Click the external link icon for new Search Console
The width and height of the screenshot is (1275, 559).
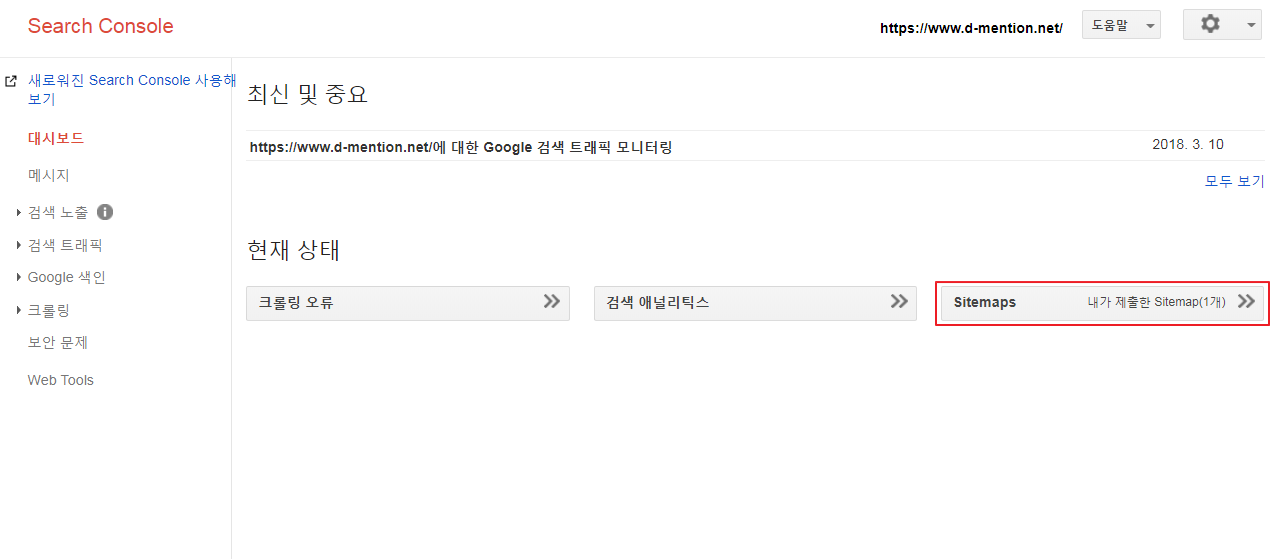click(x=11, y=81)
